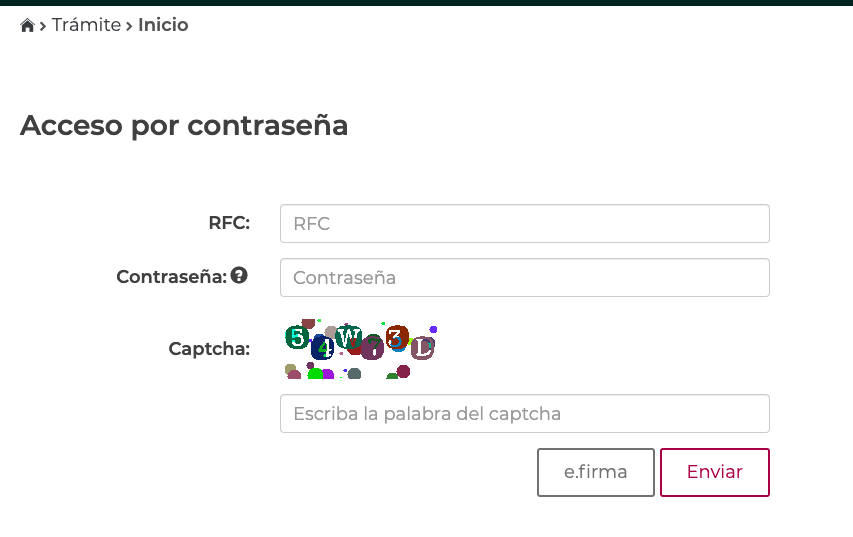Click the green '5' captcha circle
The image size is (853, 537).
pos(297,337)
